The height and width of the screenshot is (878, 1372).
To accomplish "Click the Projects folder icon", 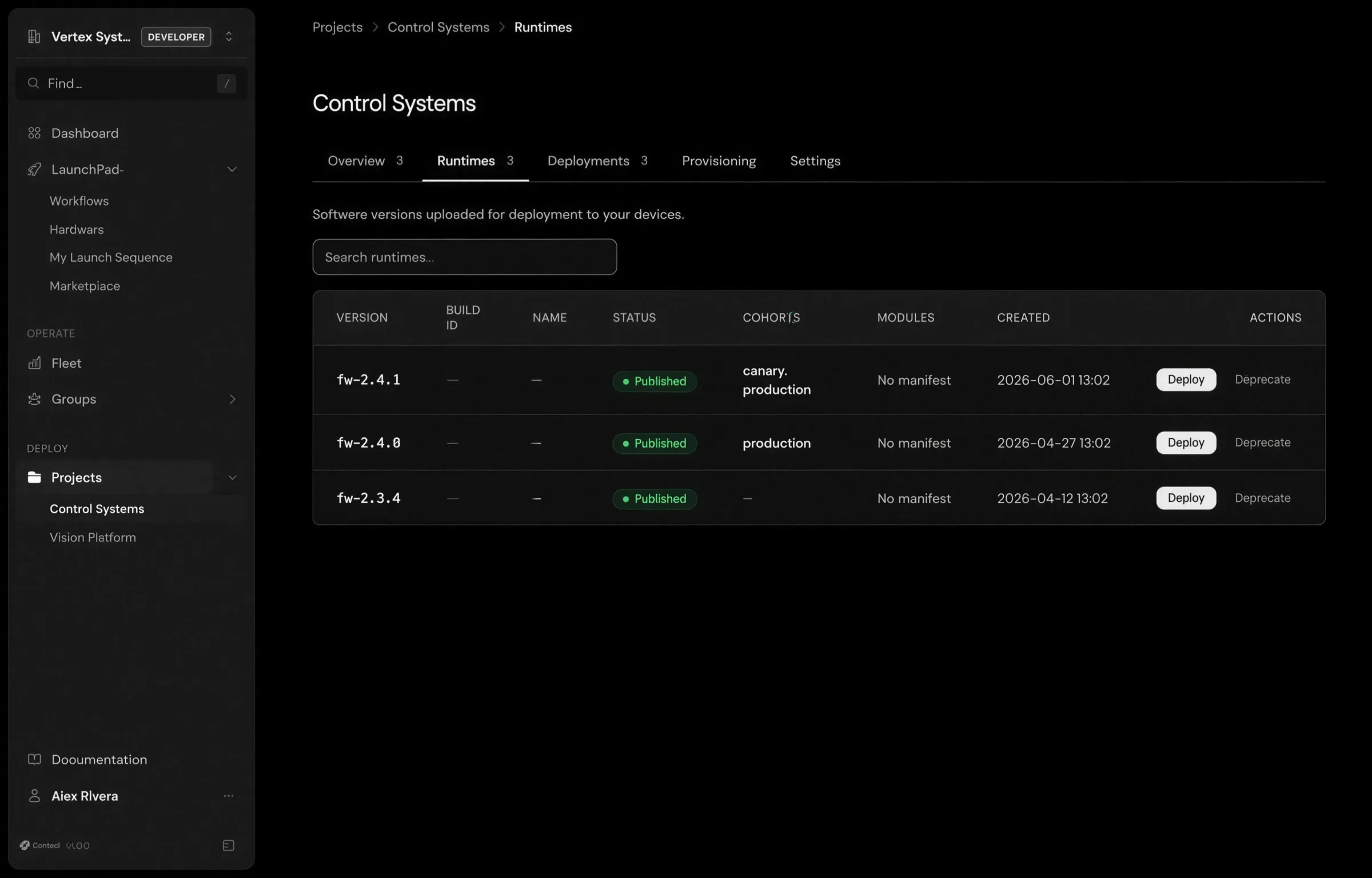I will [34, 477].
